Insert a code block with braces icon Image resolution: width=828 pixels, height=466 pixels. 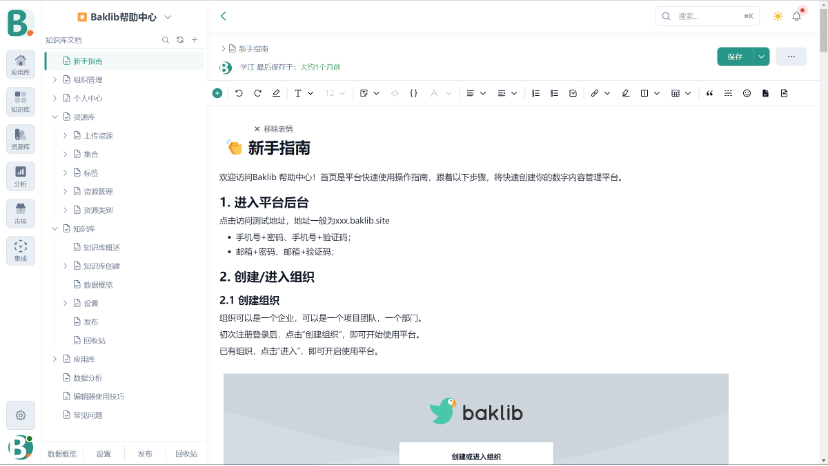pyautogui.click(x=413, y=93)
